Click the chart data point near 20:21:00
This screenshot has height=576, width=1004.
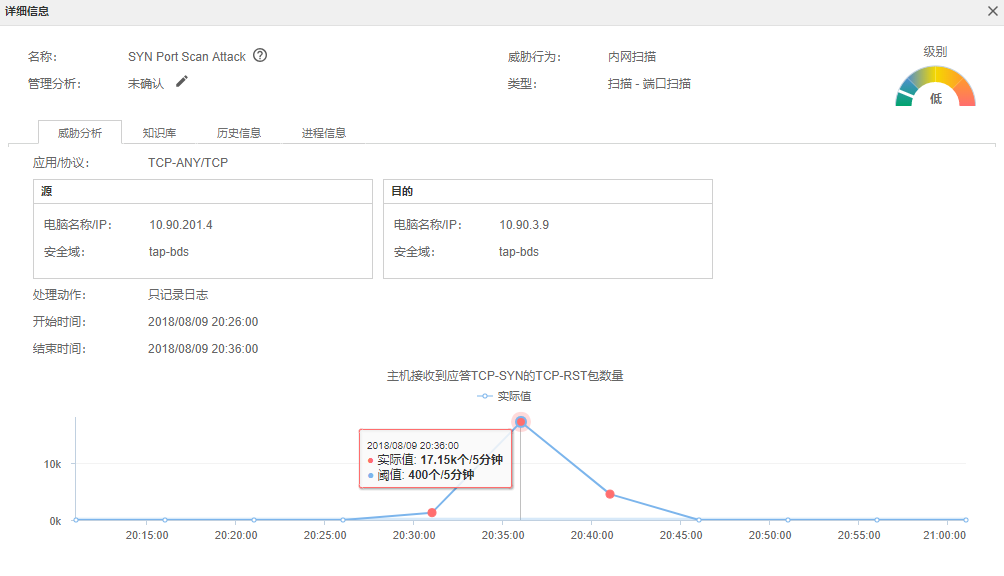pyautogui.click(x=254, y=520)
